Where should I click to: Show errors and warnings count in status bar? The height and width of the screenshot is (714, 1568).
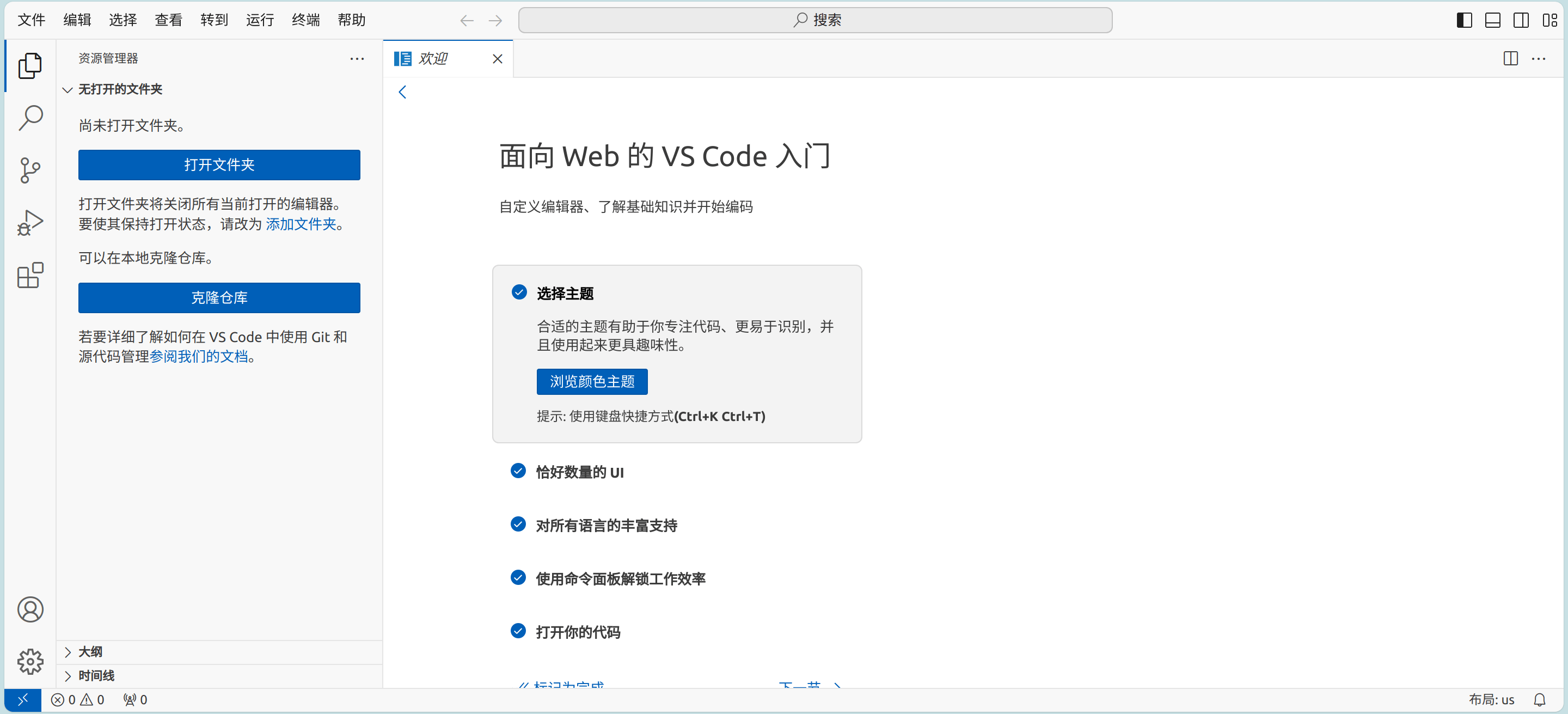pos(78,700)
